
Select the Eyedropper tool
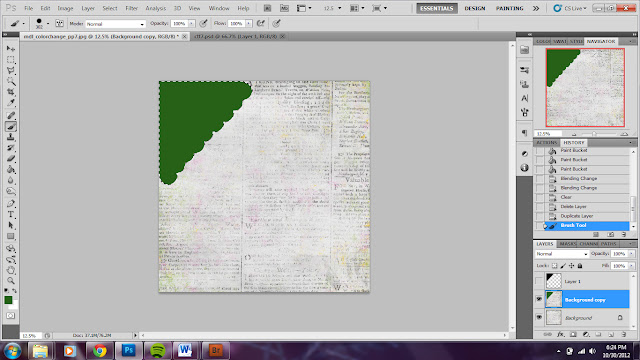[x=11, y=103]
